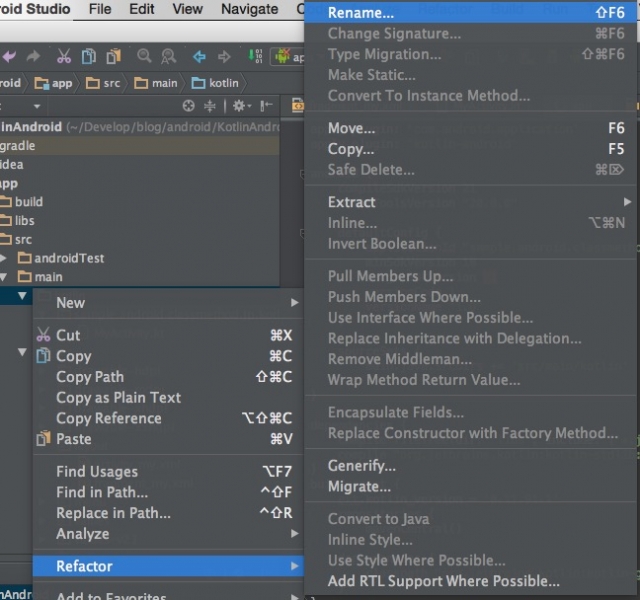640x600 pixels.
Task: Click the Copy icon in main toolbar
Action: point(89,56)
